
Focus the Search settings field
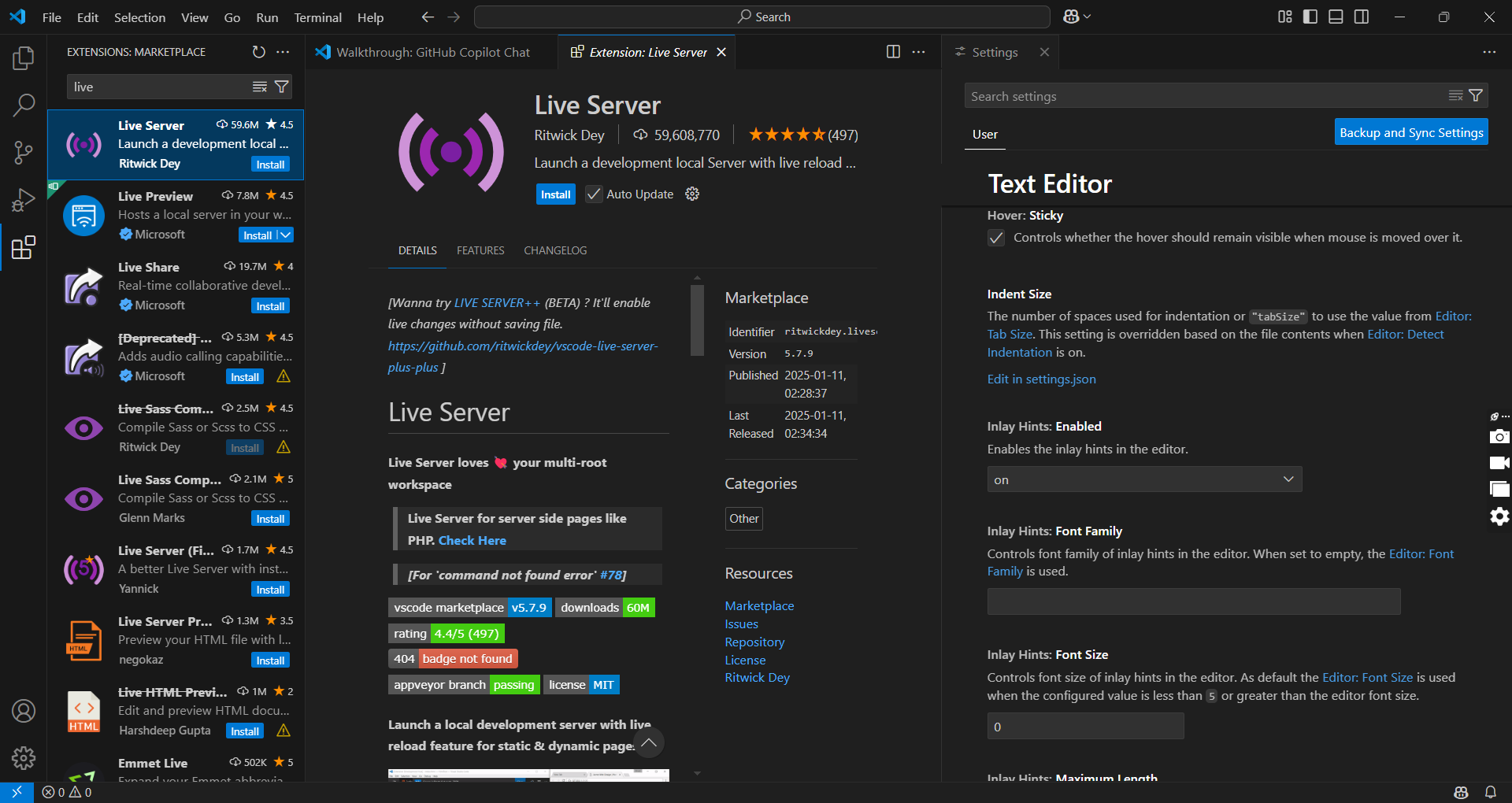tap(1205, 96)
